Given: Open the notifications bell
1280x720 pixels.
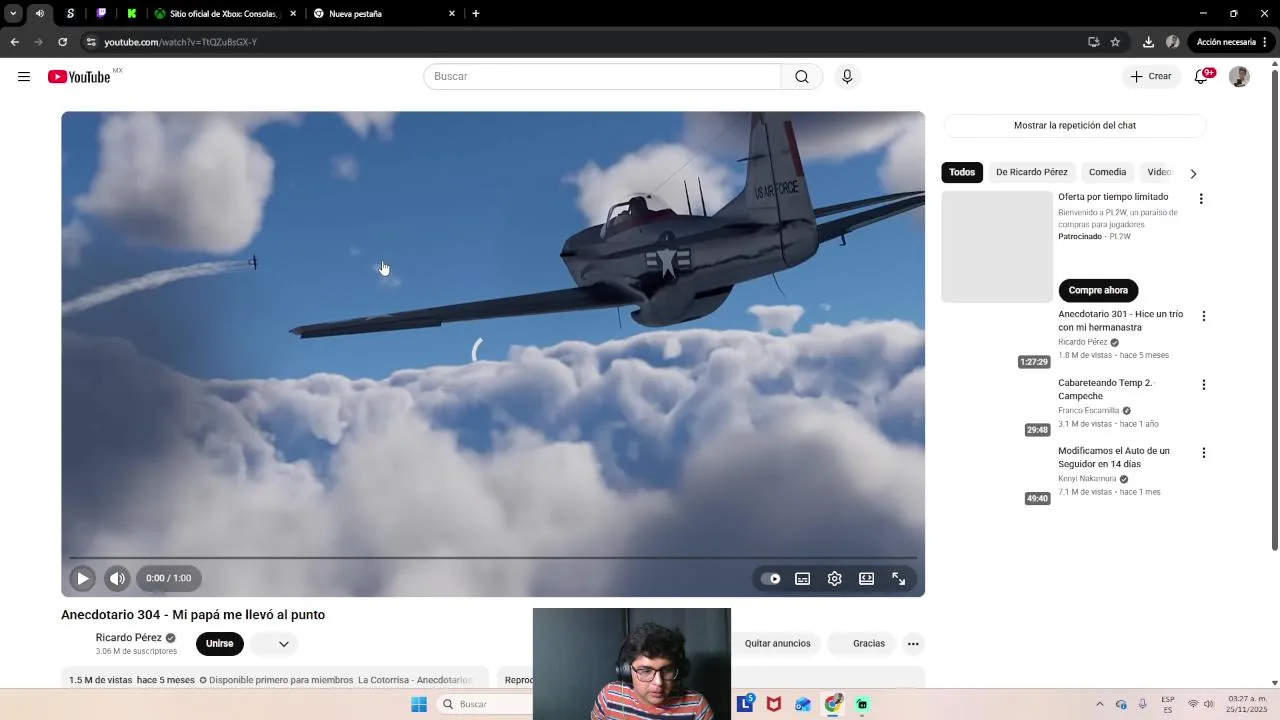Looking at the screenshot, I should pyautogui.click(x=1202, y=77).
